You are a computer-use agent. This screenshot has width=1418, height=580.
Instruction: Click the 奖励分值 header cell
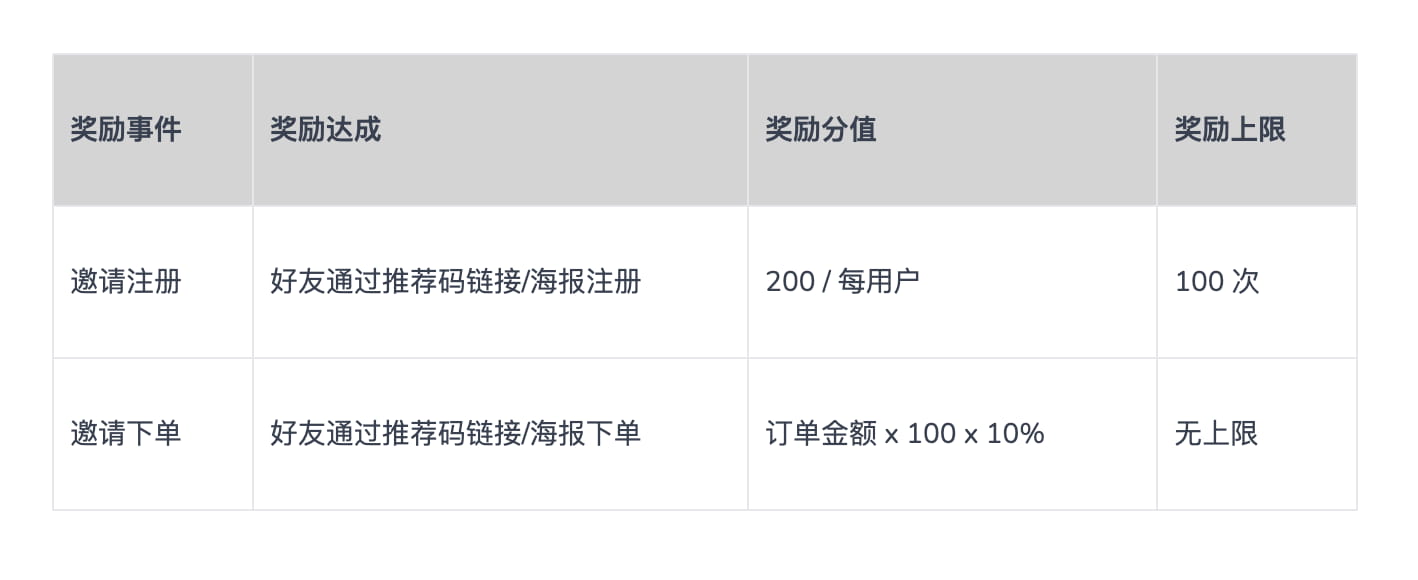(952, 130)
